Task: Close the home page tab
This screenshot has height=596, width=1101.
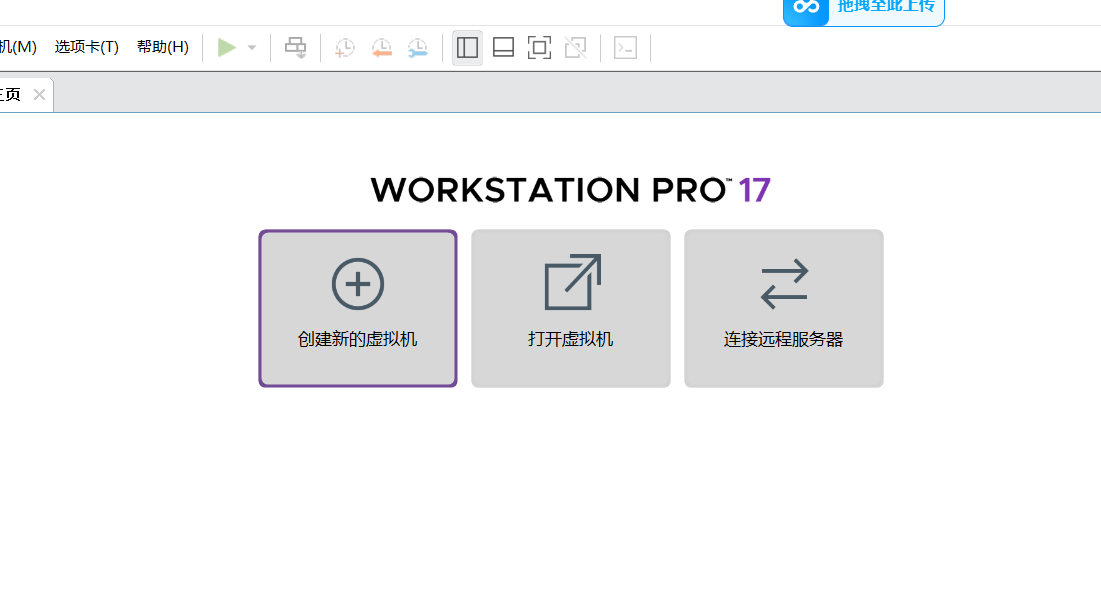Action: click(x=39, y=94)
